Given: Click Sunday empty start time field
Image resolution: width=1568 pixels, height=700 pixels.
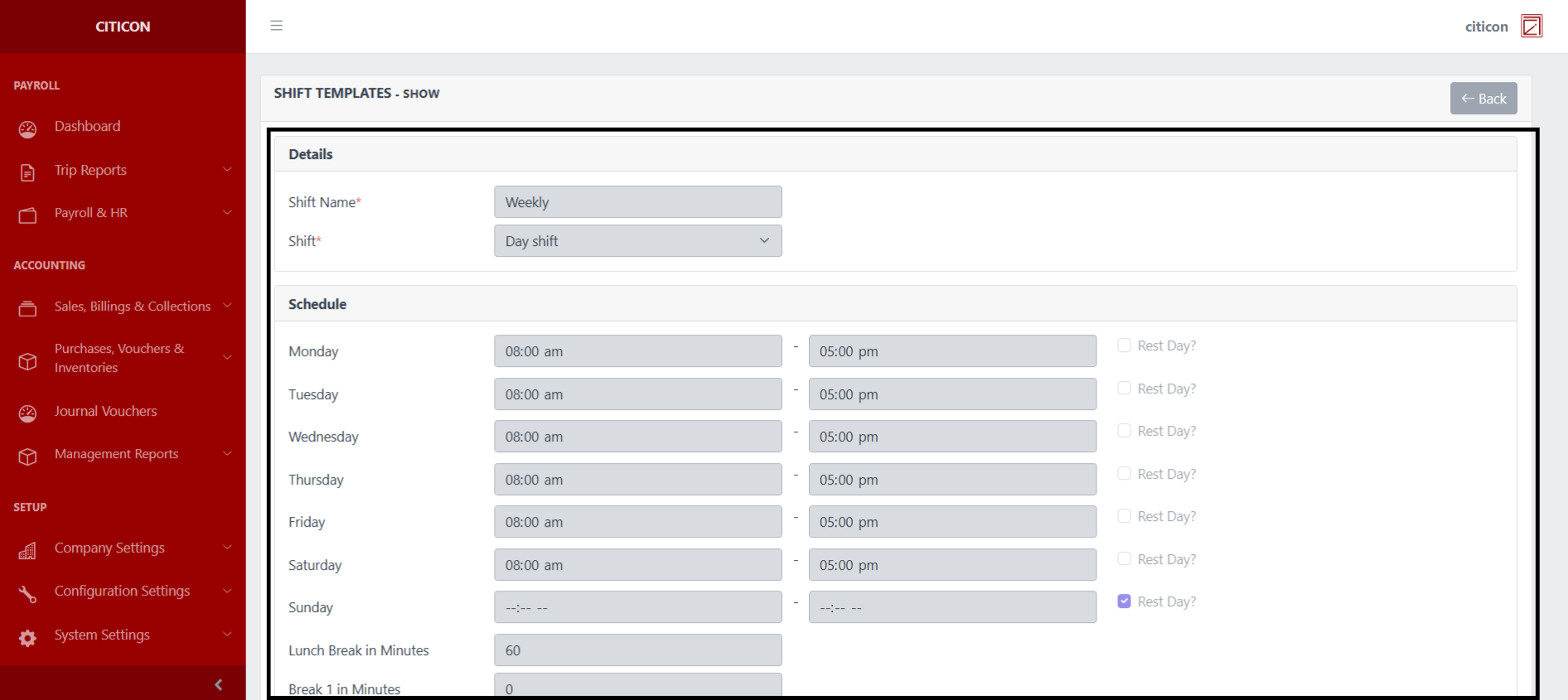Looking at the screenshot, I should 638,607.
